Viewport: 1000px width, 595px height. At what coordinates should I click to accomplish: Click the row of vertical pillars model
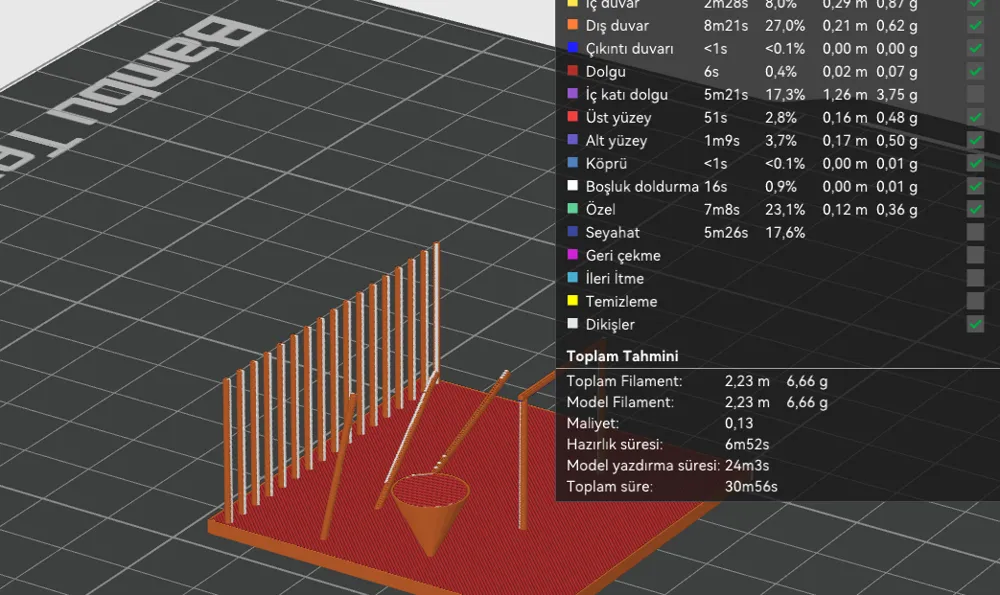click(332, 383)
